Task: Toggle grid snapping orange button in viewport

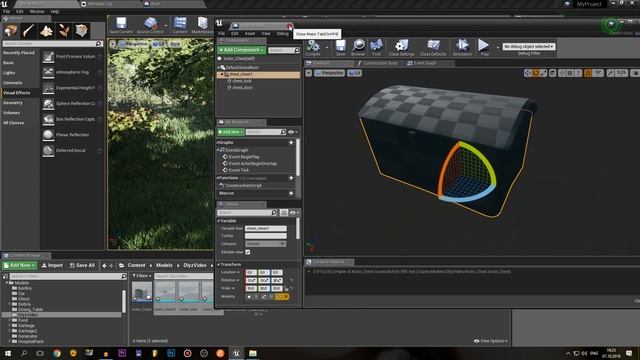Action: click(x=588, y=73)
